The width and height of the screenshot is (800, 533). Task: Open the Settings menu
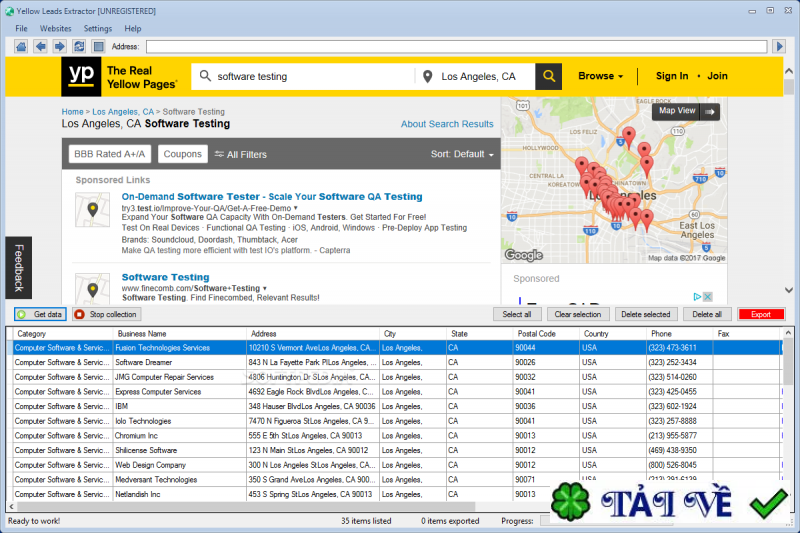tap(98, 29)
